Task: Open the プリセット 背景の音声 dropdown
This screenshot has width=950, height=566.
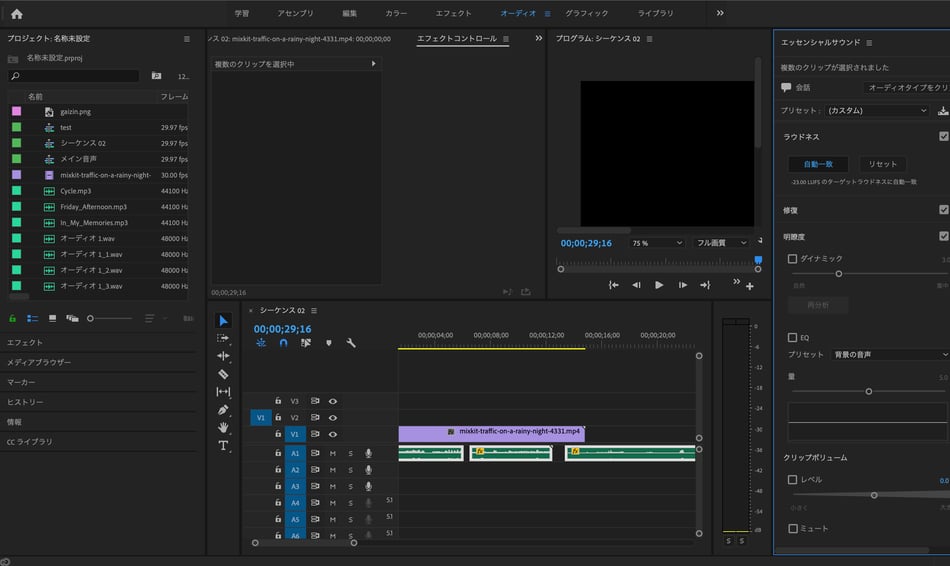Action: click(x=890, y=354)
